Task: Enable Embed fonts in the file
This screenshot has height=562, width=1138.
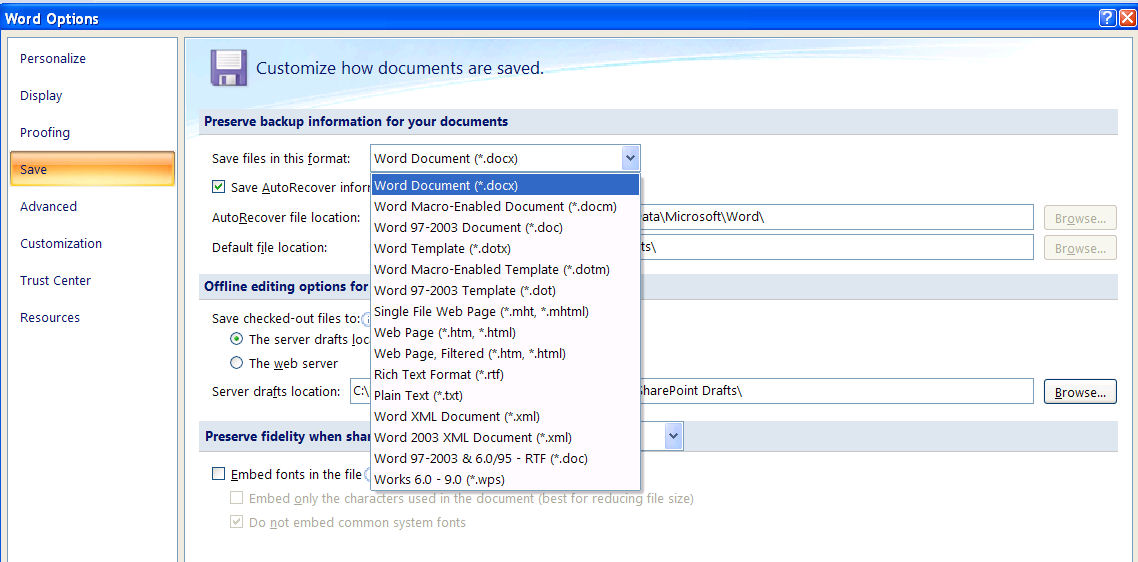Action: coord(219,474)
